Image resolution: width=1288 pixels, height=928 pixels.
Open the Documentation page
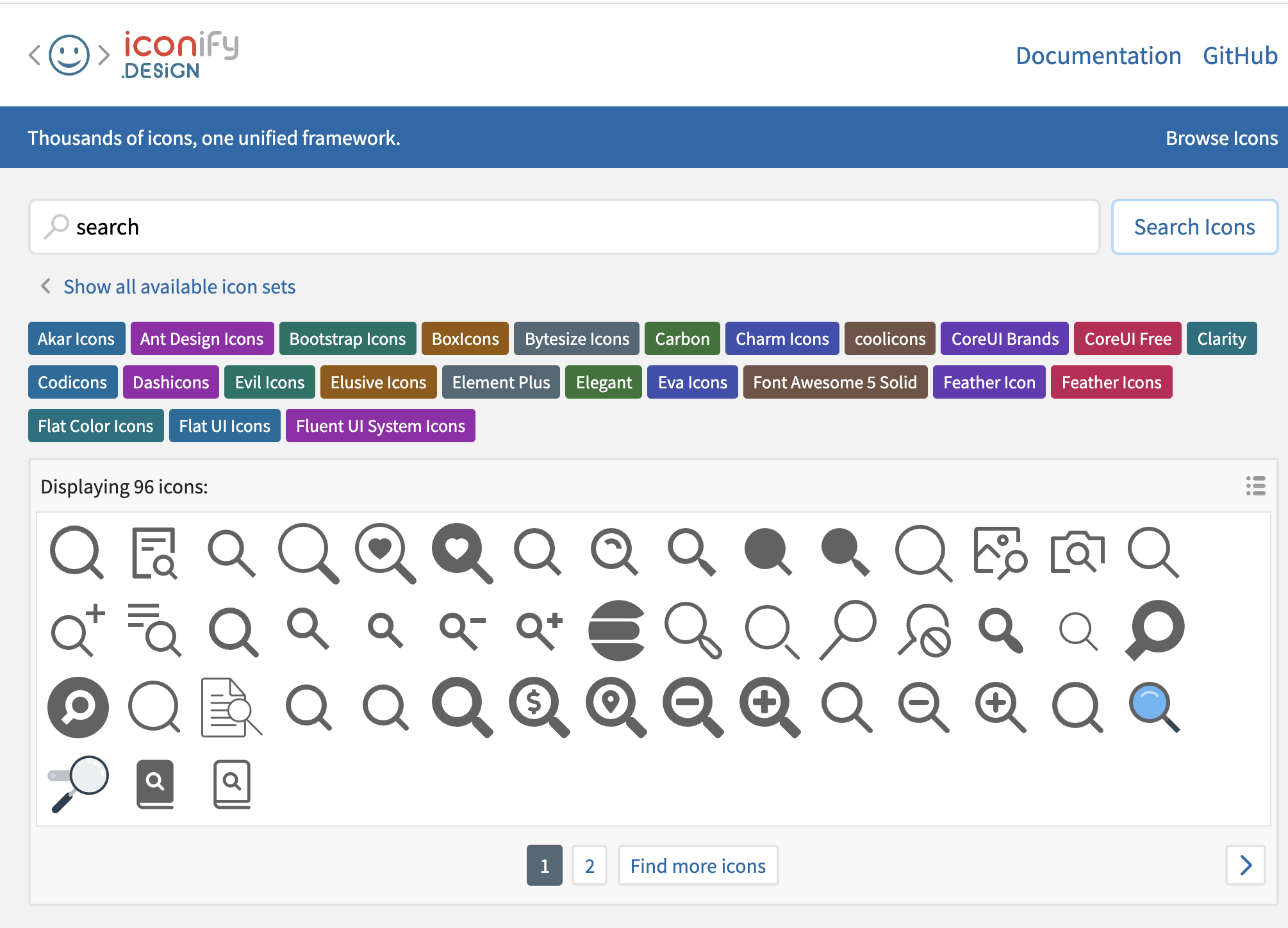(1100, 56)
